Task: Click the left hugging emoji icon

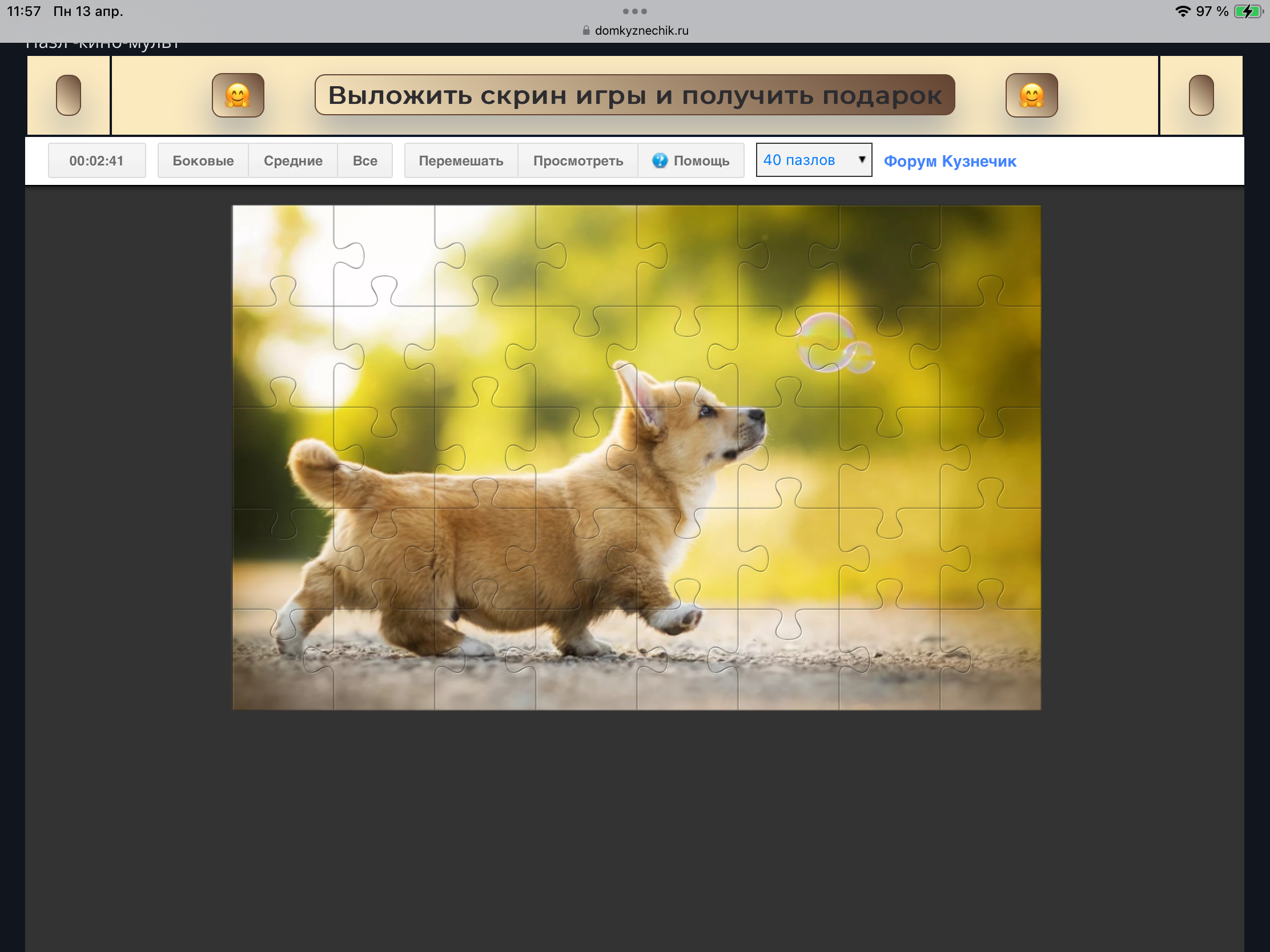Action: pyautogui.click(x=238, y=95)
